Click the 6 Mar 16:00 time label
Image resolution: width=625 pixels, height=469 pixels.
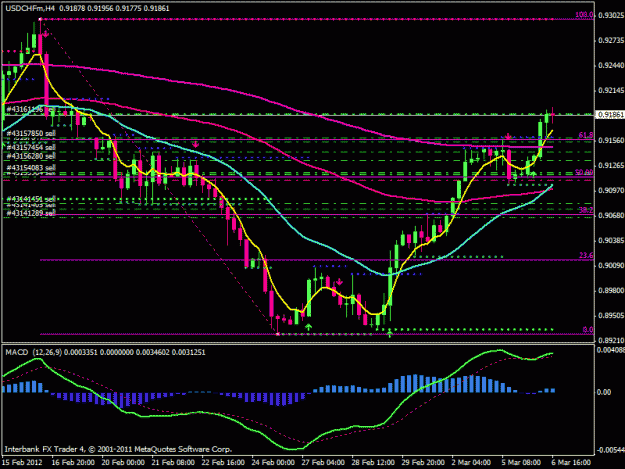[571, 463]
